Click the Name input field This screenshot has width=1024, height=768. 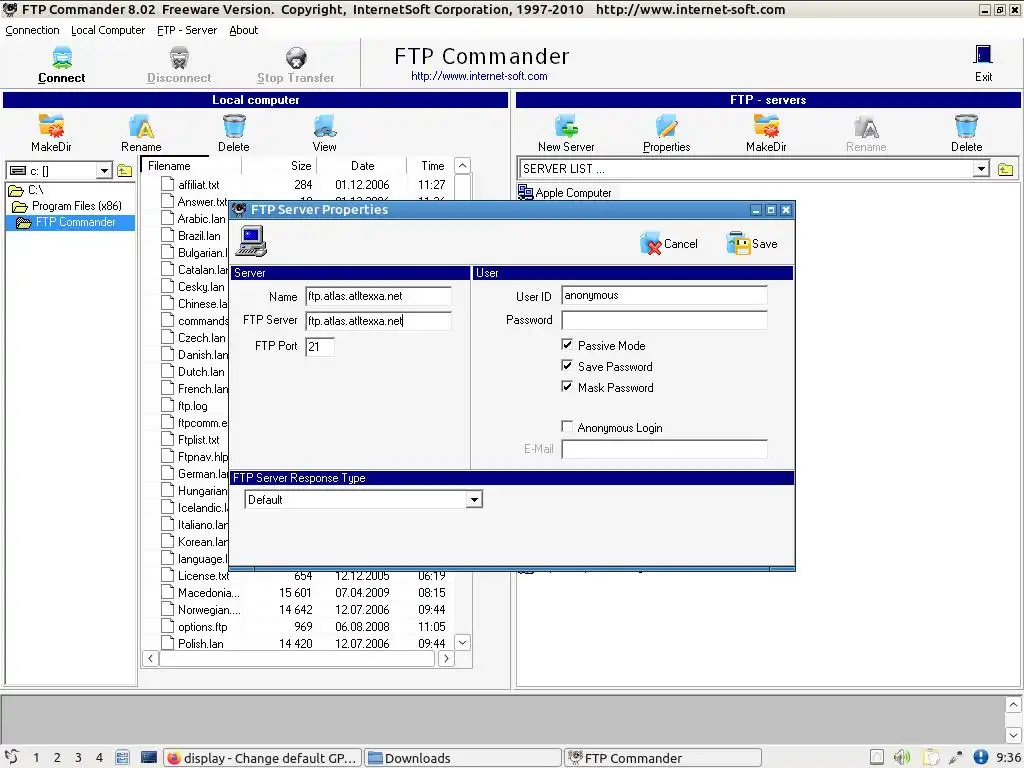[379, 296]
